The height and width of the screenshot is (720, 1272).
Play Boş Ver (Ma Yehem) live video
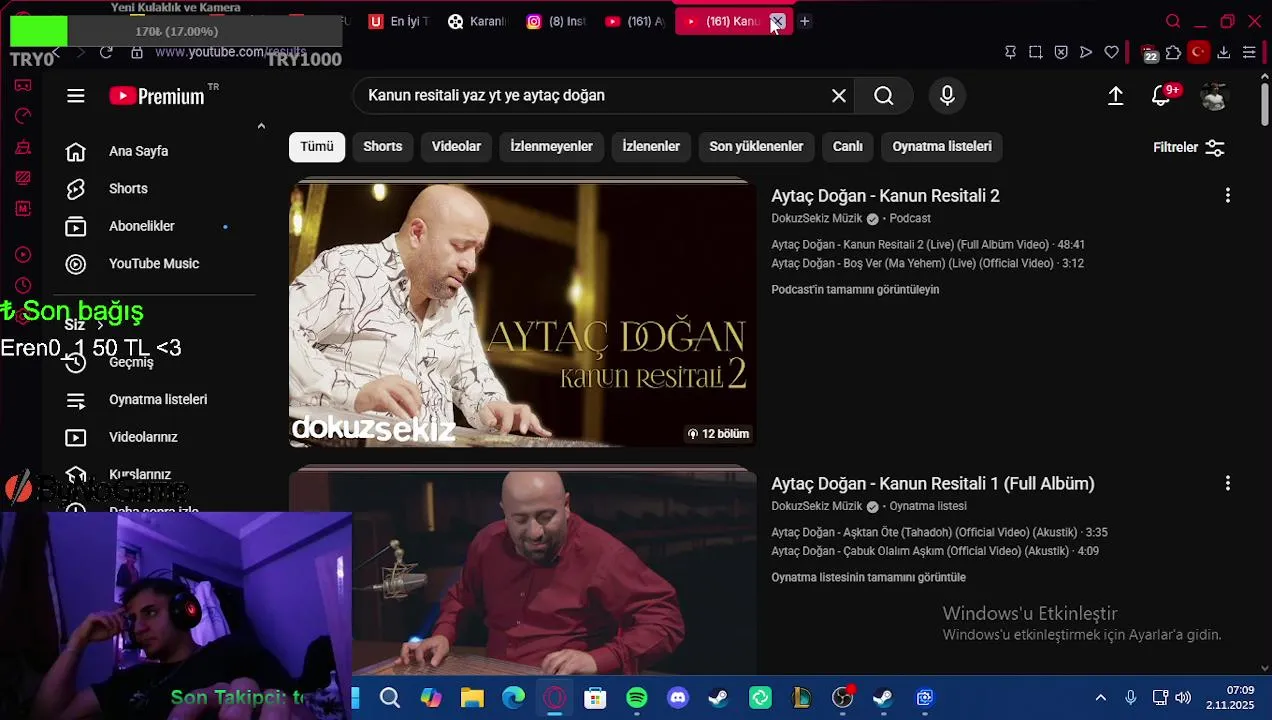click(927, 264)
